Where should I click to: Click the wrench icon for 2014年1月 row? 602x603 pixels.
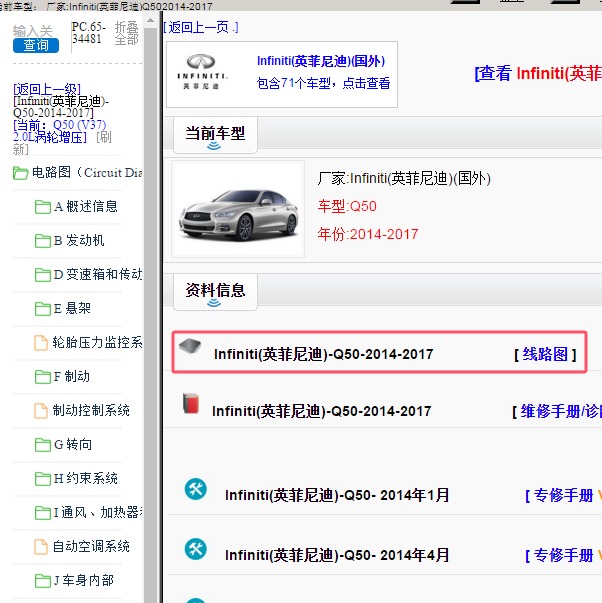(196, 489)
